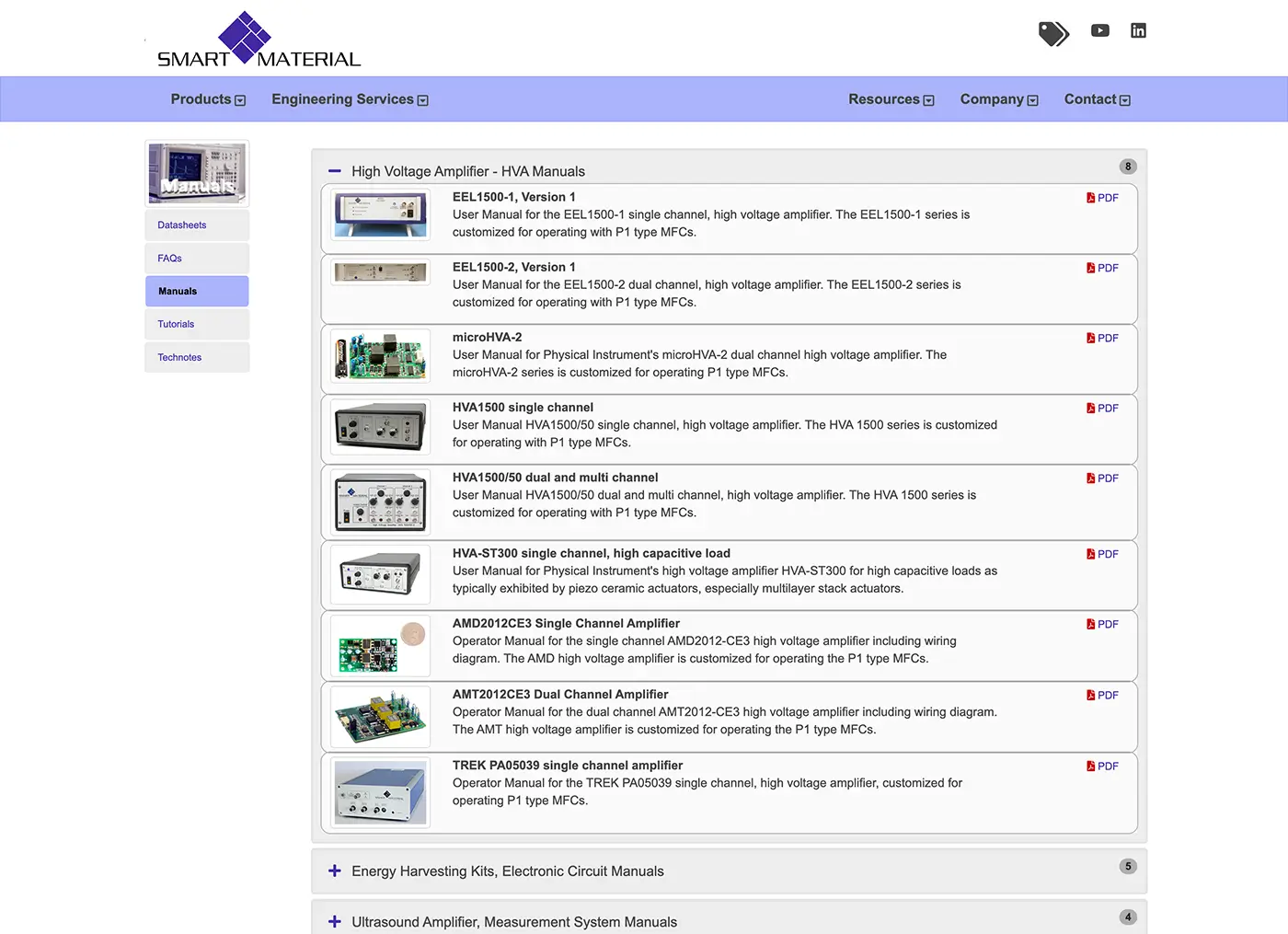The image size is (1288, 934).
Task: Click the count badge 5 on Energy Harvesting
Action: 1128,866
